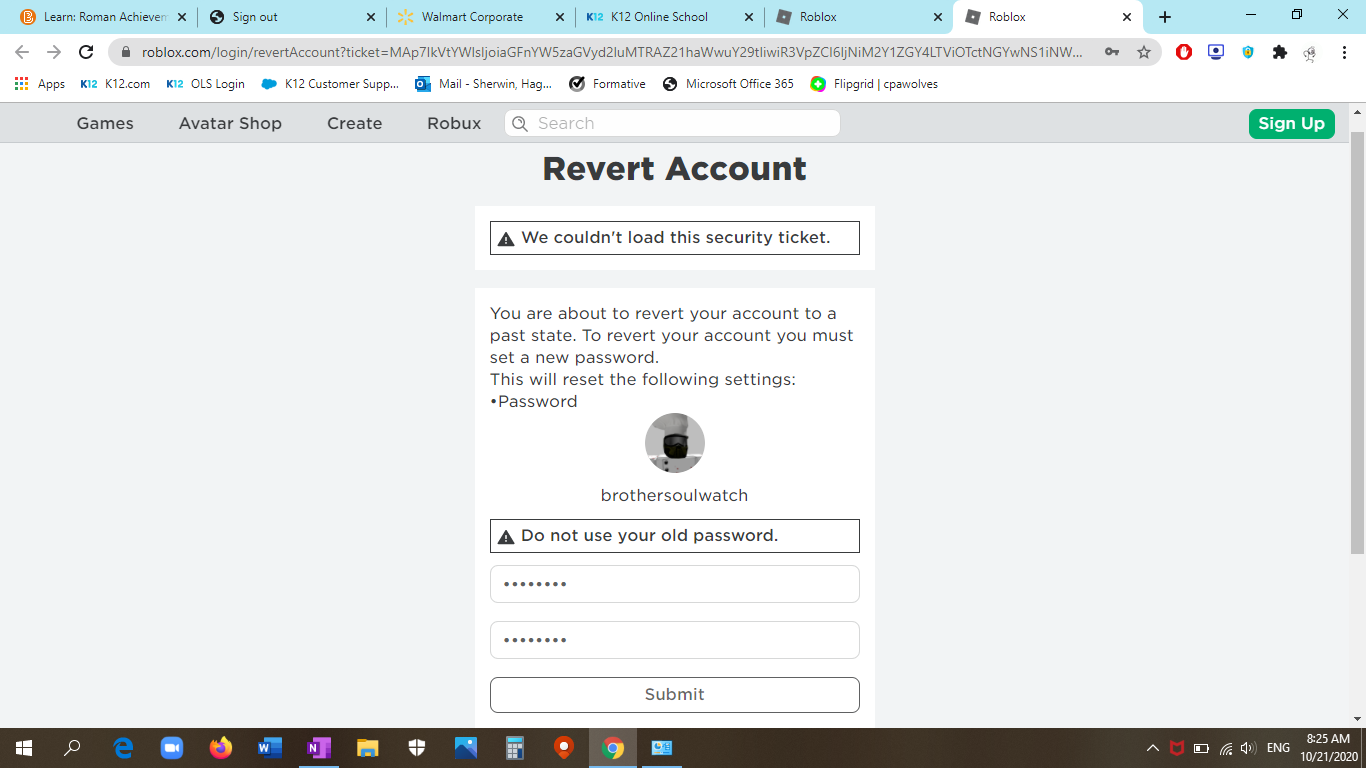This screenshot has width=1366, height=768.
Task: Check battery status in system tray
Action: 1201,748
